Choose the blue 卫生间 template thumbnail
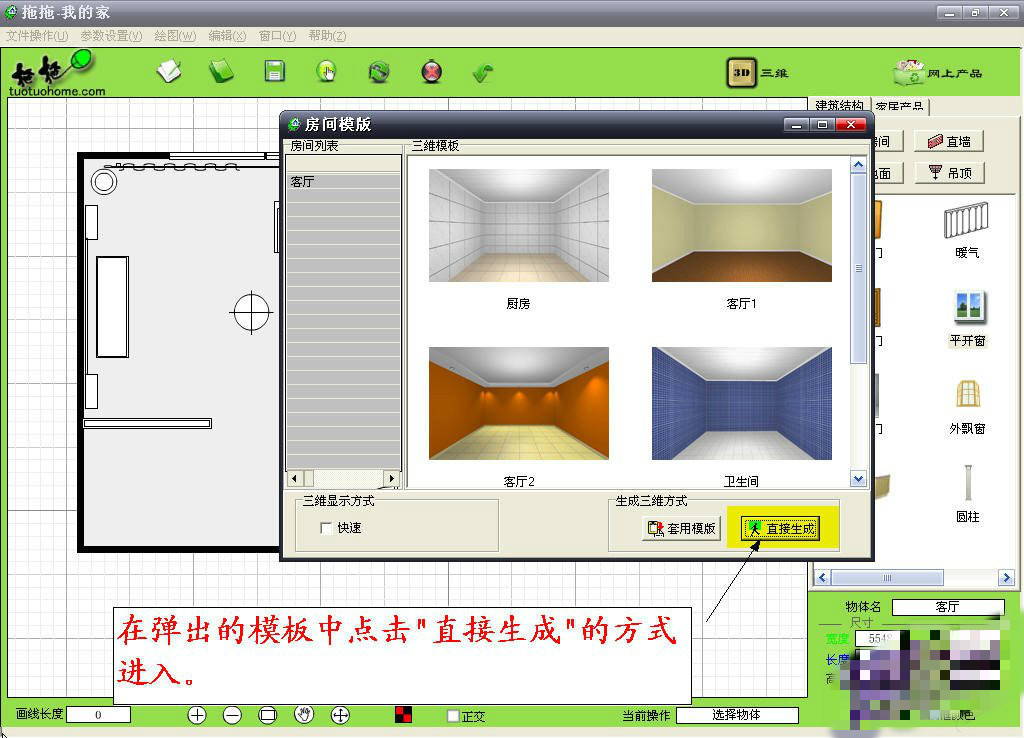Viewport: 1024px width, 738px height. pyautogui.click(x=742, y=403)
